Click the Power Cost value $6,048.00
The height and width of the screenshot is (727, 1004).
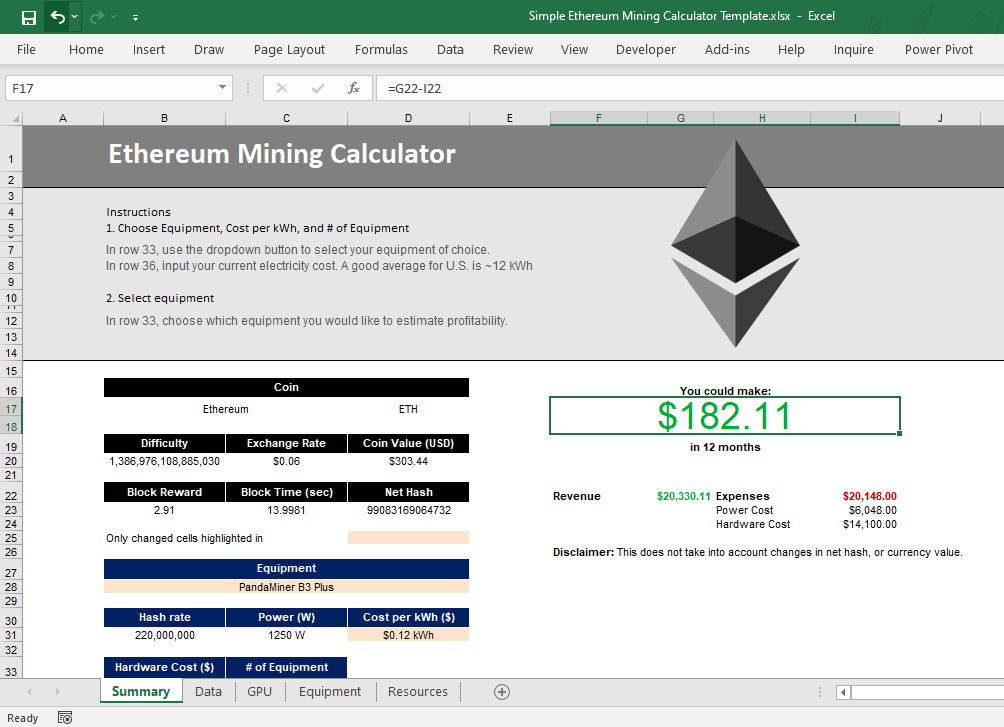[x=872, y=511]
